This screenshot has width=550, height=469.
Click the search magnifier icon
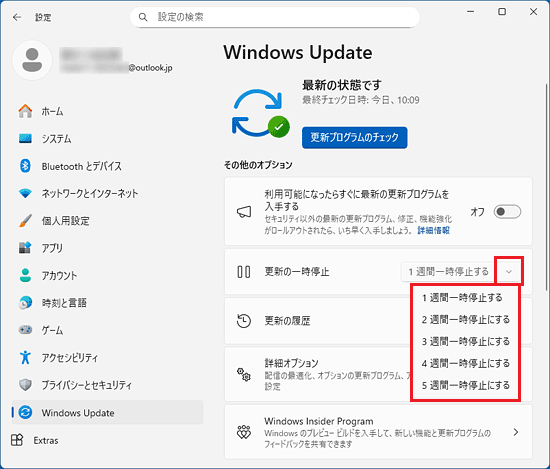(x=143, y=17)
